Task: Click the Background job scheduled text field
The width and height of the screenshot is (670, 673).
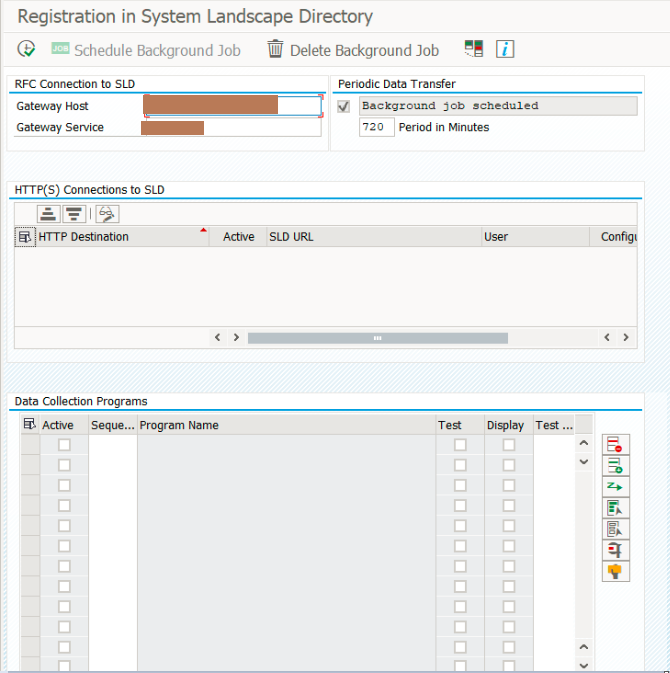Action: [498, 106]
